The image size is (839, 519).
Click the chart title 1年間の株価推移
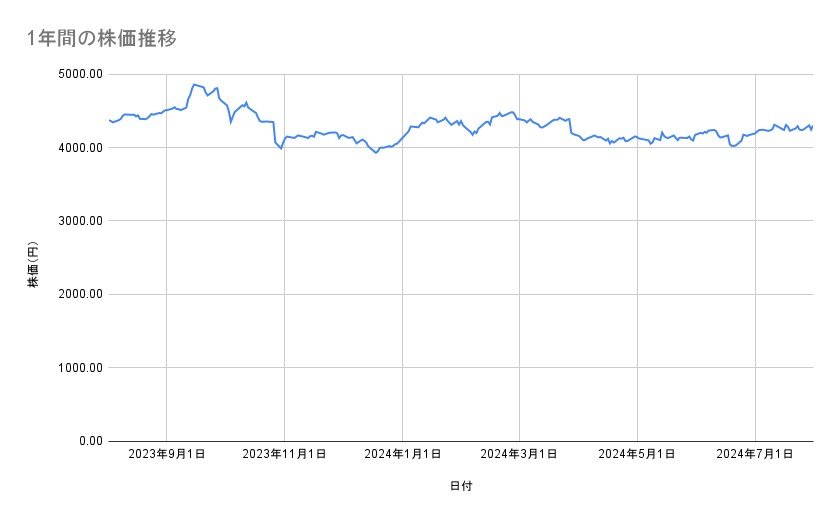(103, 38)
